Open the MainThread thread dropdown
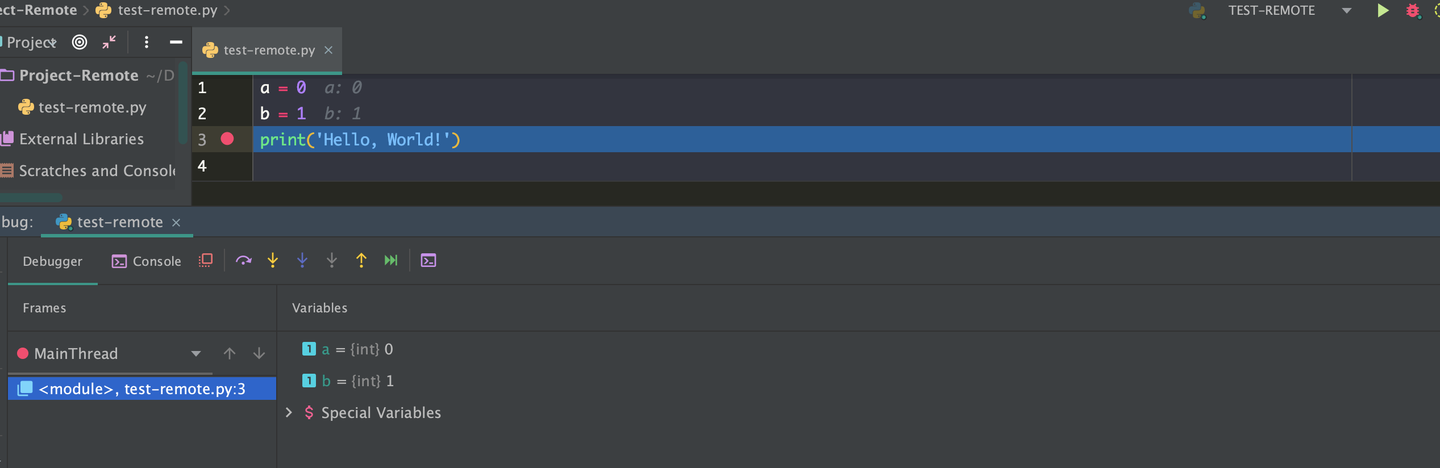The image size is (1440, 468). pos(196,354)
